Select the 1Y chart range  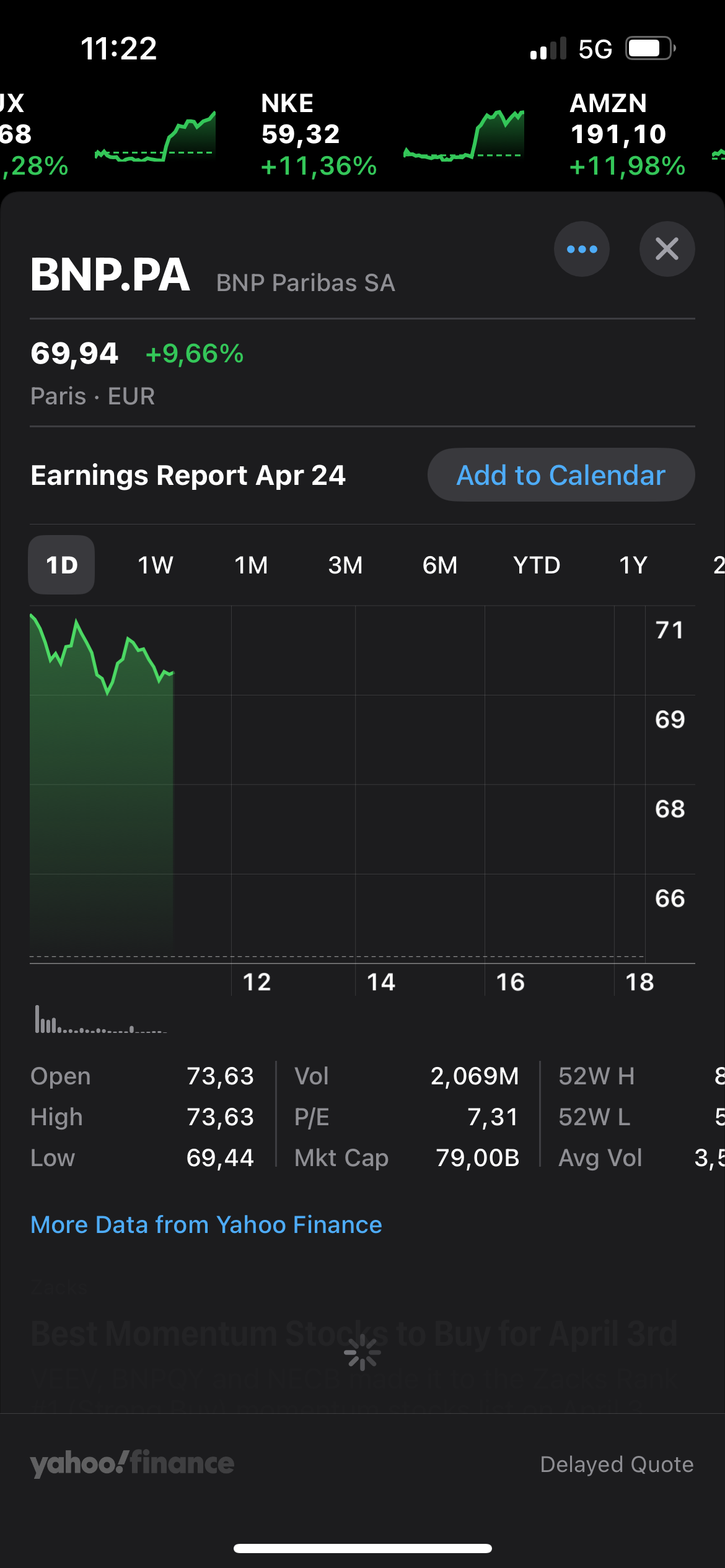click(x=633, y=565)
